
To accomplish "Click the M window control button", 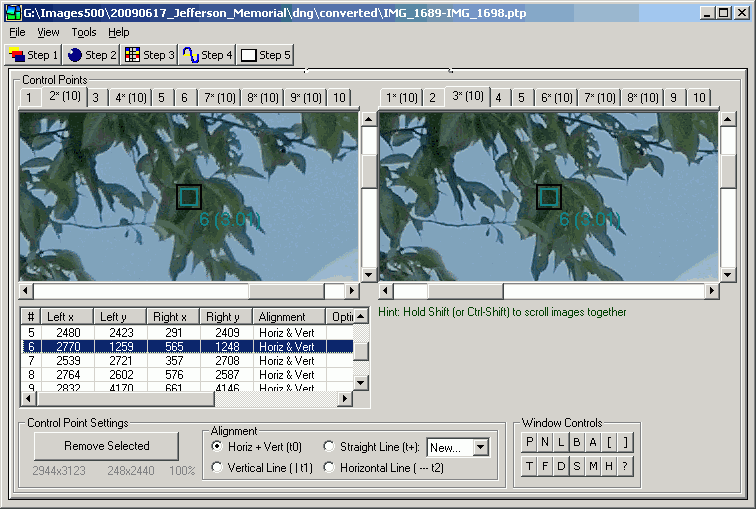I will click(x=593, y=466).
